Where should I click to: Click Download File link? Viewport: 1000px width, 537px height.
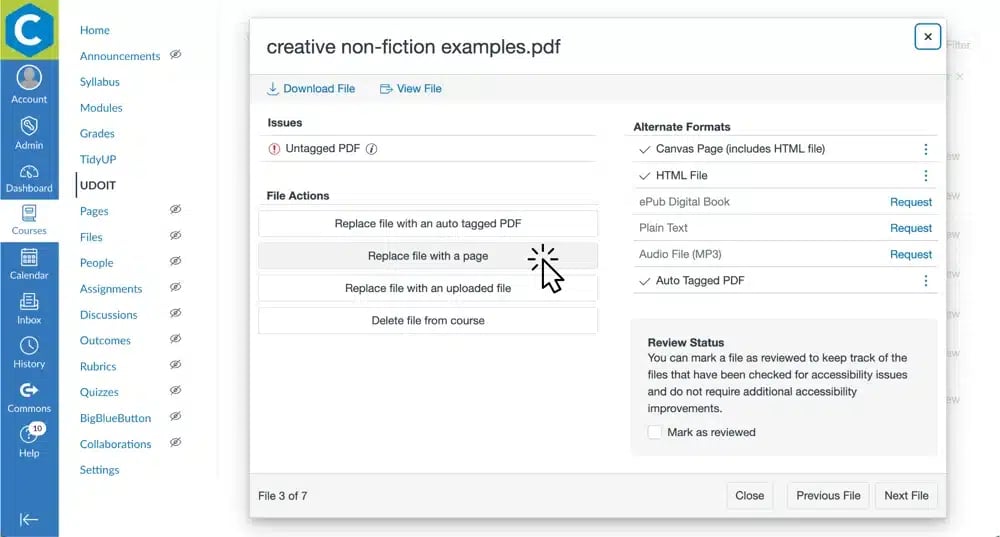(x=311, y=89)
